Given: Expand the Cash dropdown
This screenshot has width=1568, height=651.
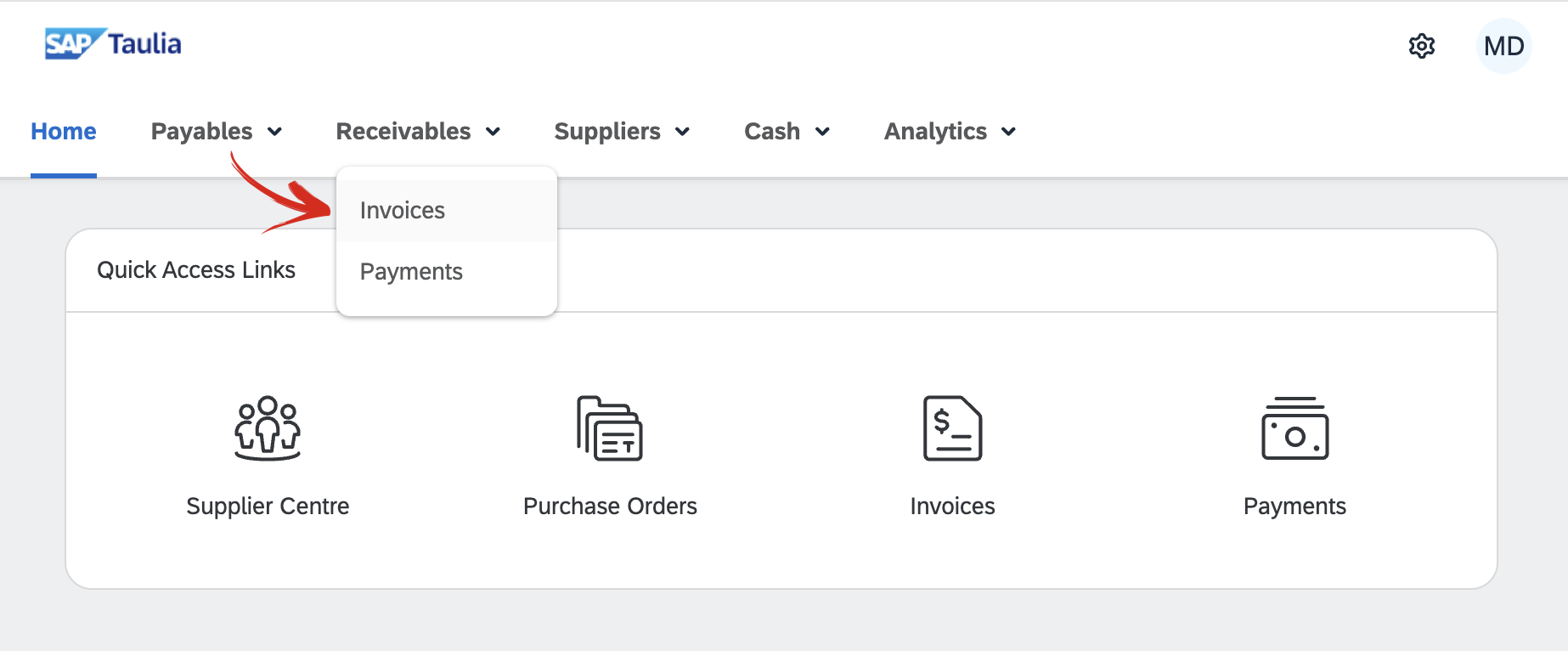Looking at the screenshot, I should point(786,131).
